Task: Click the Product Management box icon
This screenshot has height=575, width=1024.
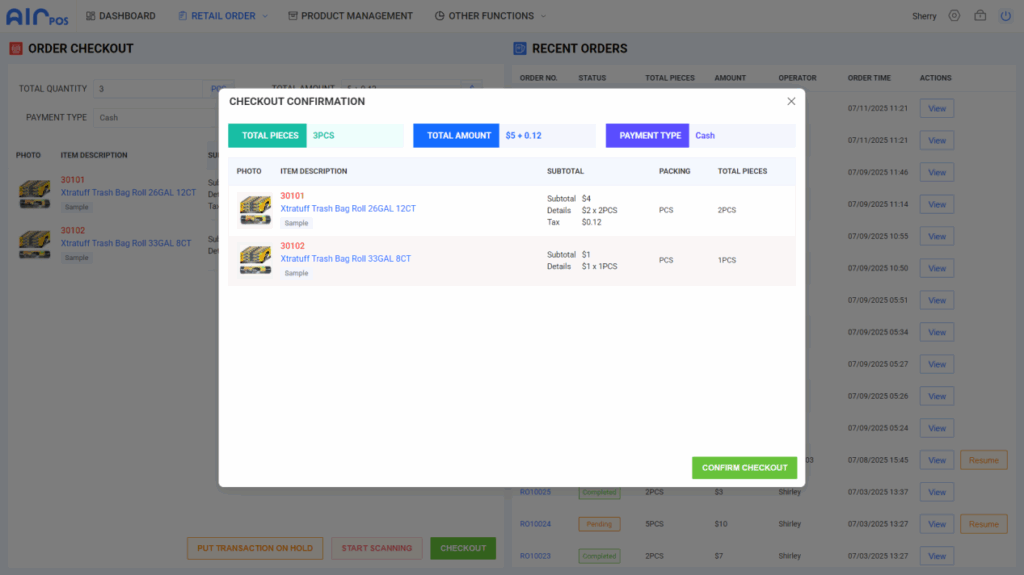Action: click(293, 16)
